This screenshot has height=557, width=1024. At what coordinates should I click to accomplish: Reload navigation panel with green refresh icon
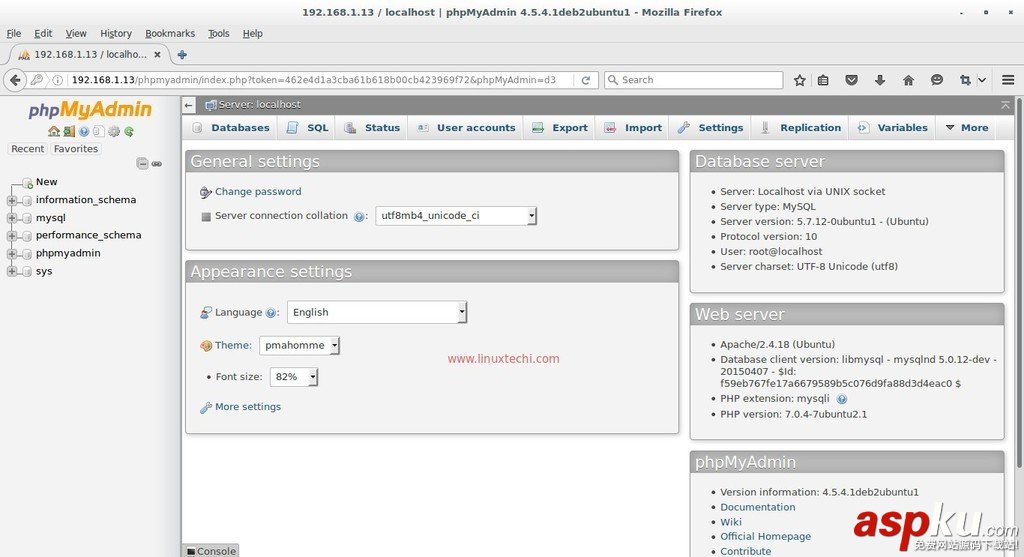click(129, 131)
